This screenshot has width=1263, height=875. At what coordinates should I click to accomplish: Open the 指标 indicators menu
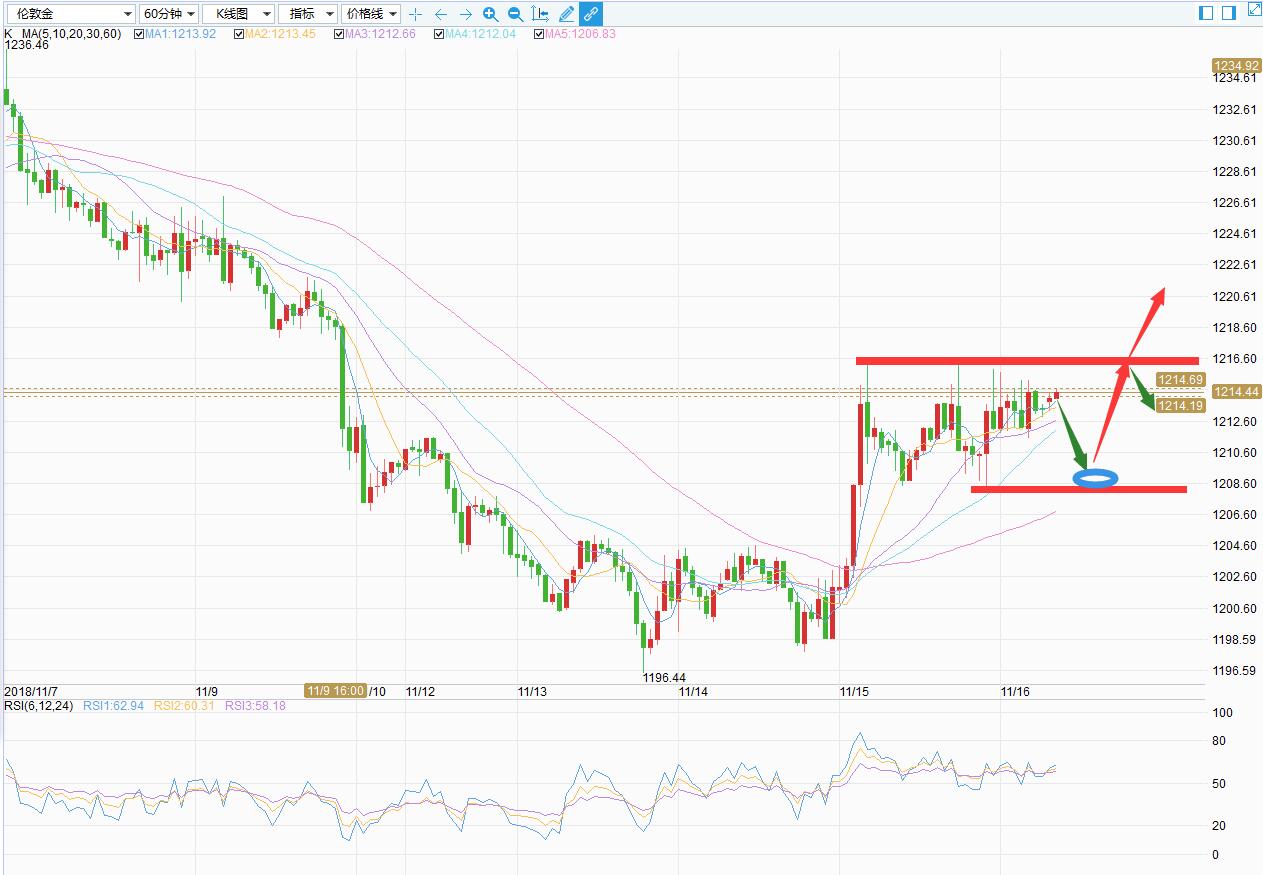[x=307, y=14]
